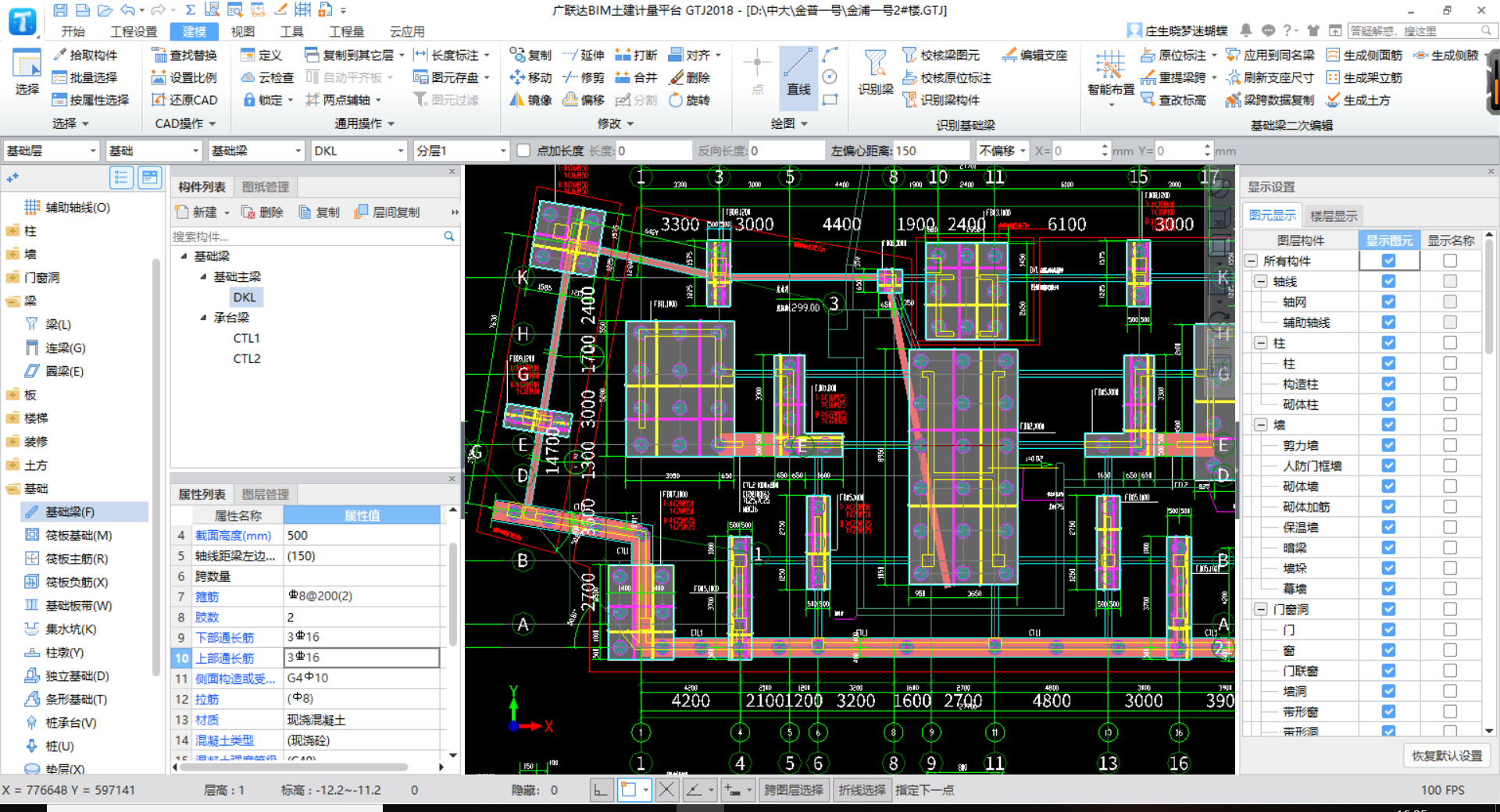Select 筏板基础(M) in the navigation tree
The height and width of the screenshot is (812, 1500).
pos(78,535)
